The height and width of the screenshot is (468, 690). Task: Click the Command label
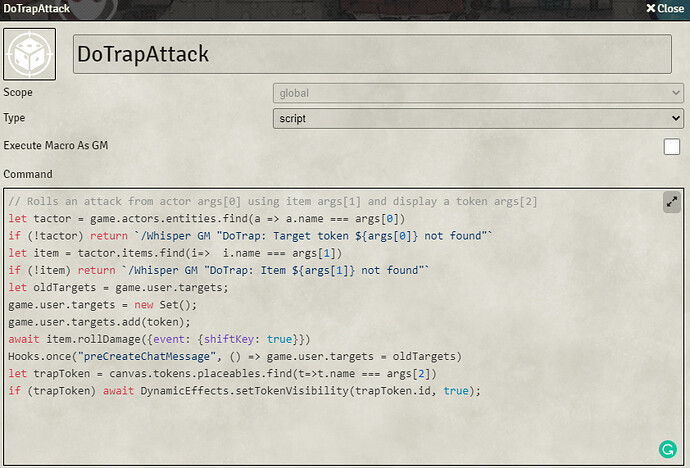[x=28, y=174]
